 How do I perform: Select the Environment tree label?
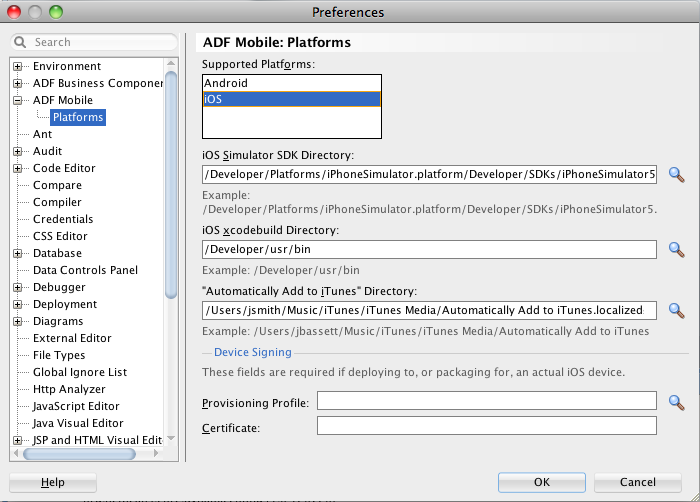[67, 67]
